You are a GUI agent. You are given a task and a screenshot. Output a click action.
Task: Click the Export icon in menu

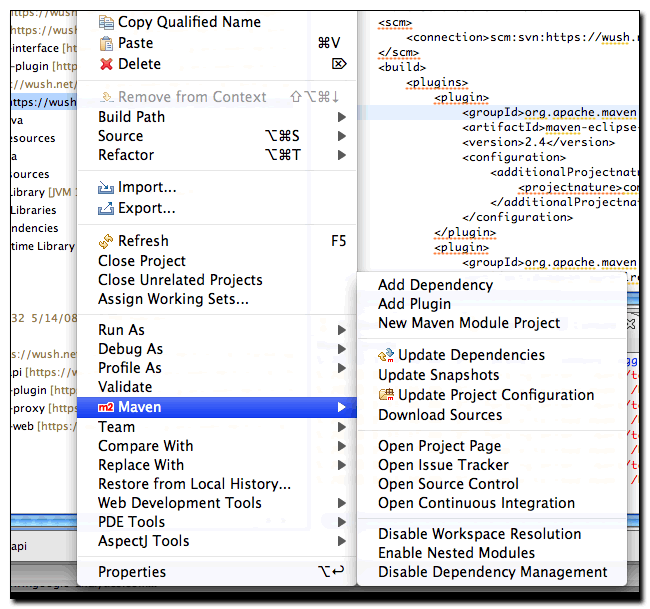pos(106,209)
